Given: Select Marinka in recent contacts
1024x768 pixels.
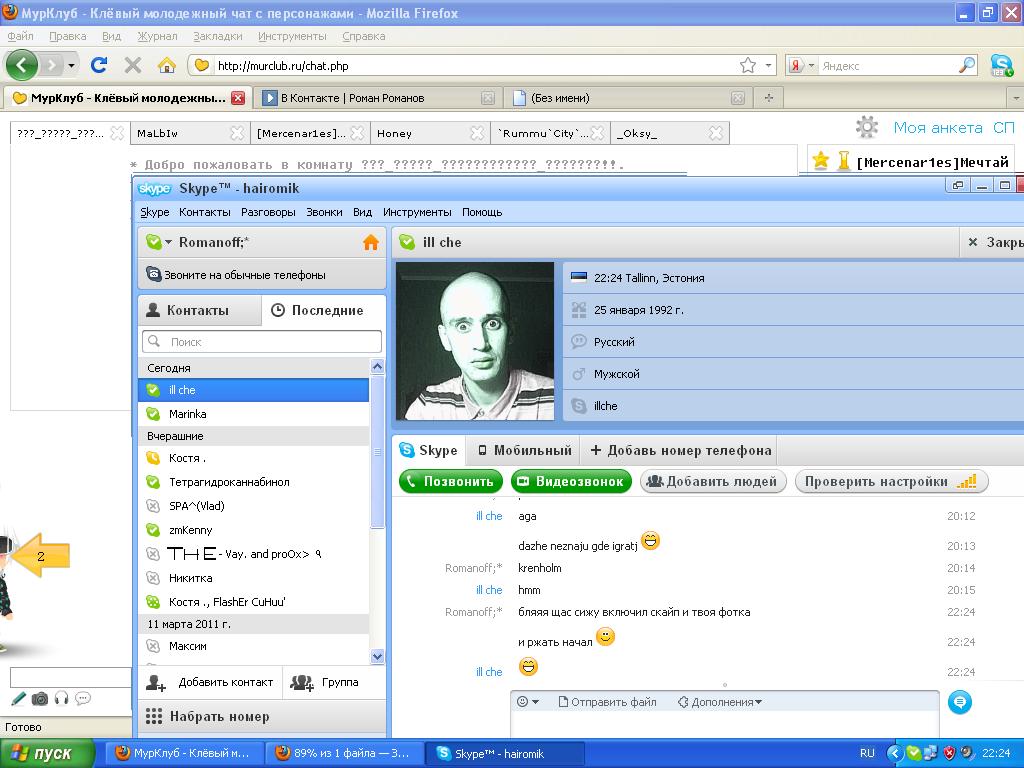Looking at the screenshot, I should pyautogui.click(x=253, y=414).
